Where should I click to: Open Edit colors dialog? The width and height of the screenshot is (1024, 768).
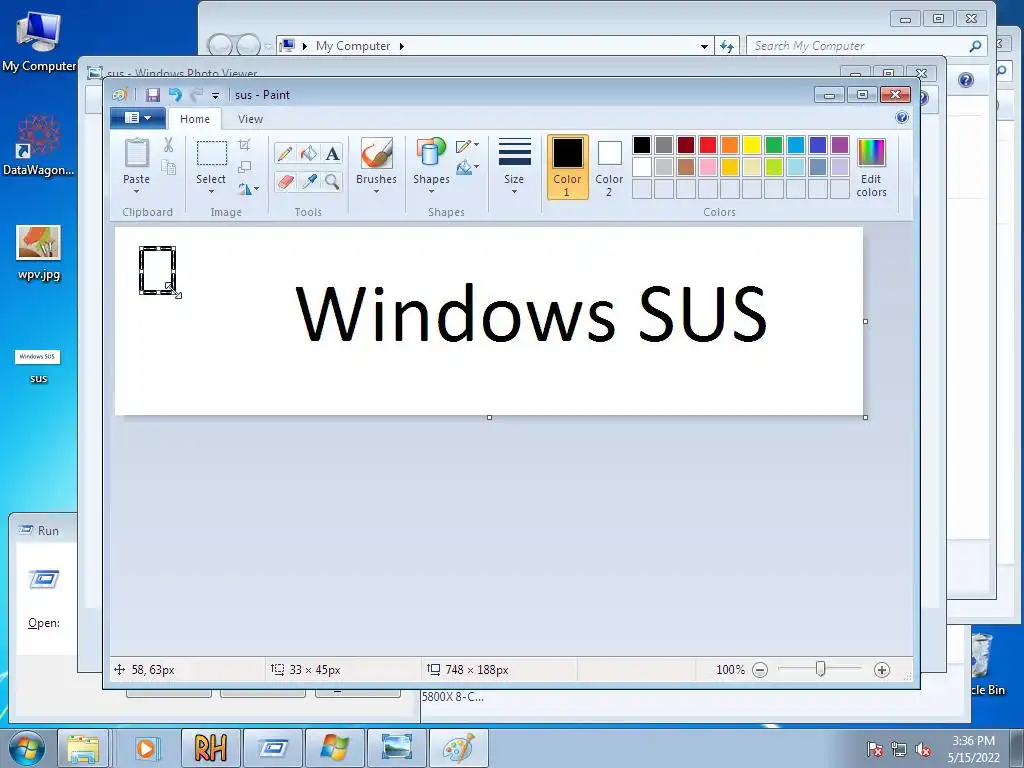click(872, 167)
